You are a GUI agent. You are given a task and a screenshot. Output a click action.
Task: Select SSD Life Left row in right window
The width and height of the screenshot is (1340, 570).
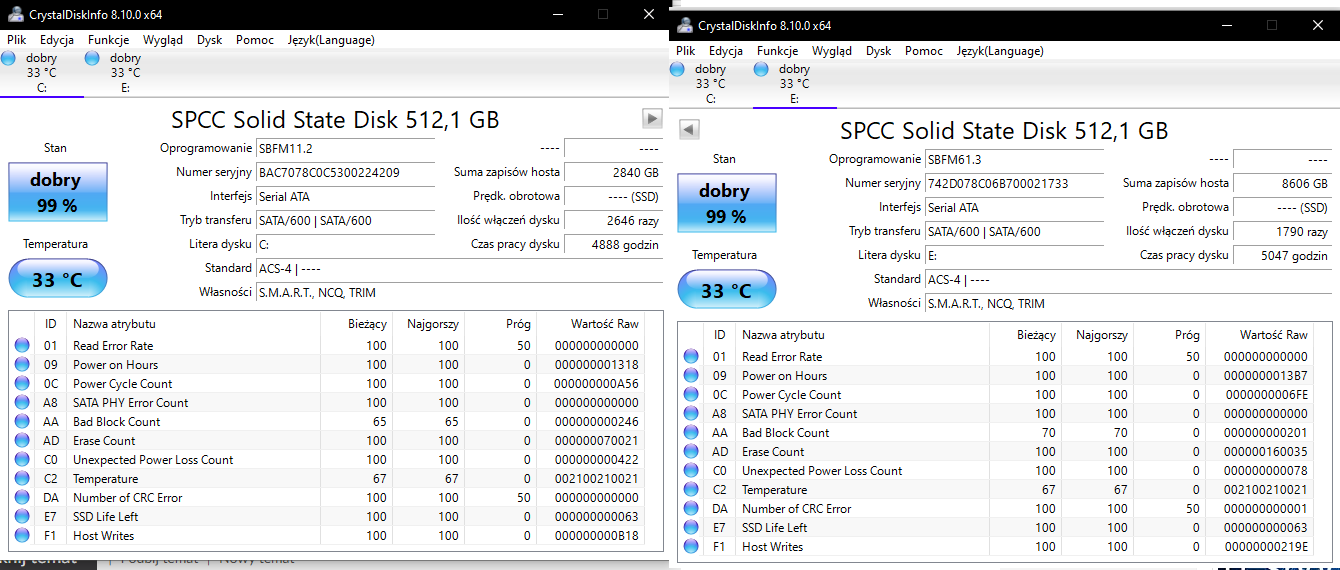[996, 528]
